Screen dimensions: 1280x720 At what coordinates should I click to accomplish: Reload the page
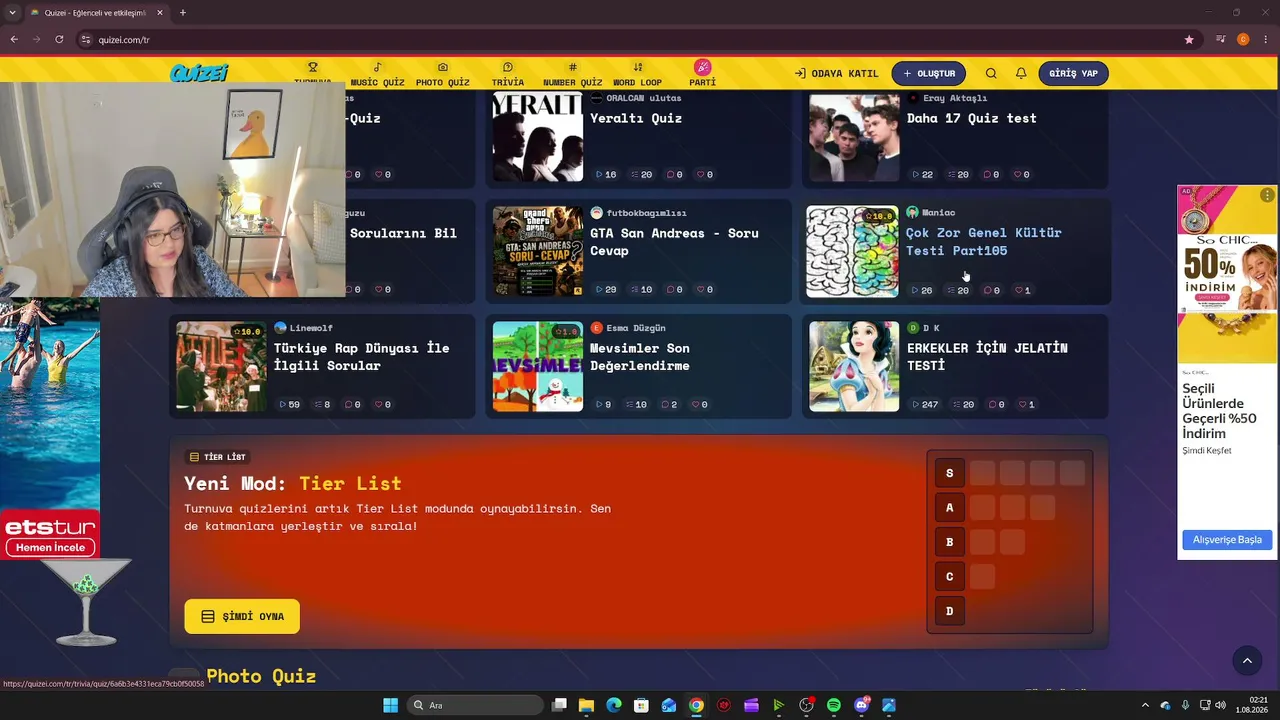[x=59, y=40]
